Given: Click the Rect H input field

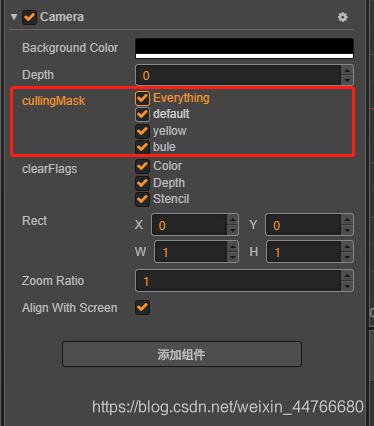Looking at the screenshot, I should [304, 252].
